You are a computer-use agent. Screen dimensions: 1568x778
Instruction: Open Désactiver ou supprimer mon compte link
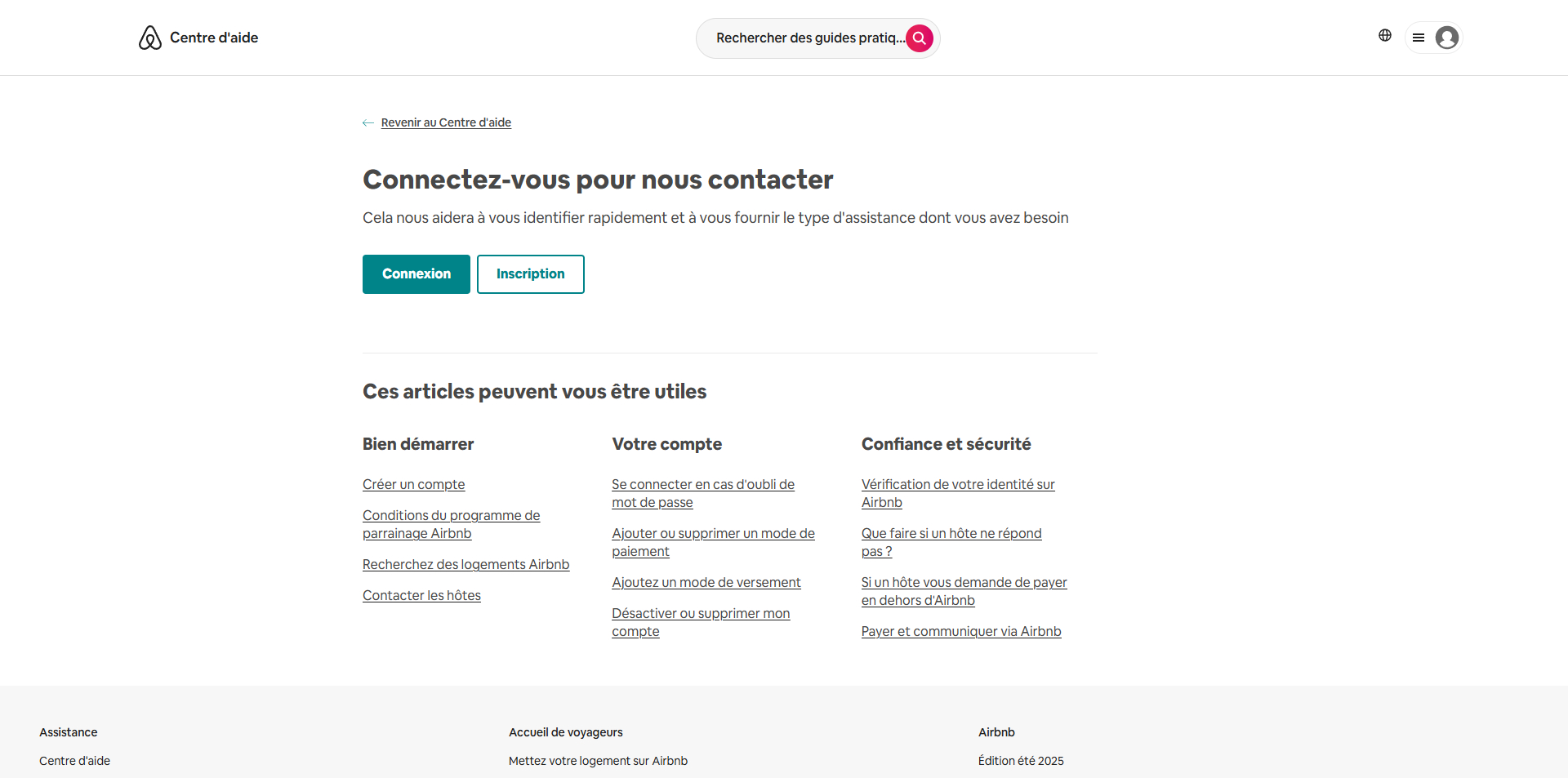701,623
